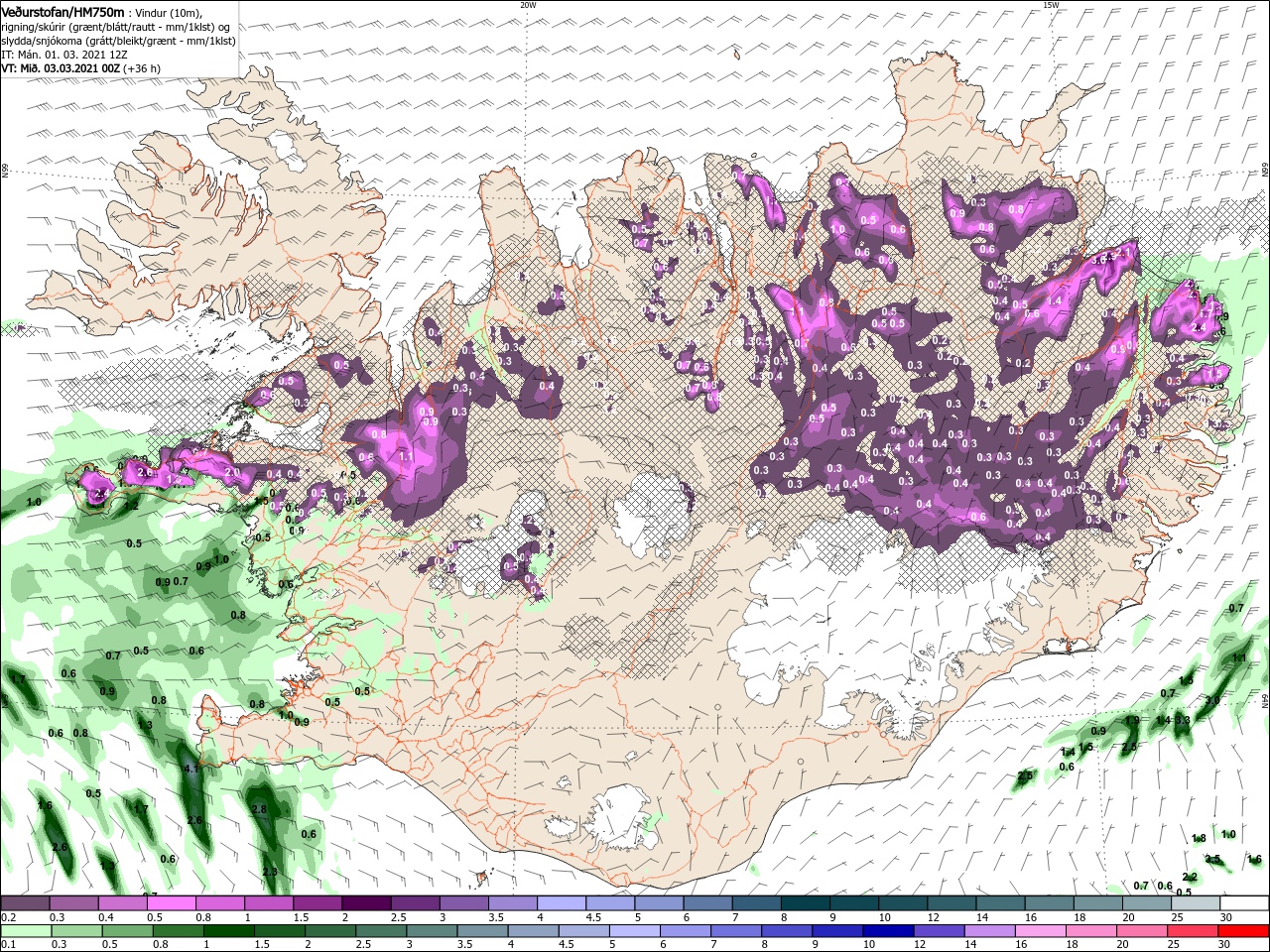Click the 2.3 rainfall value label

[x=270, y=872]
